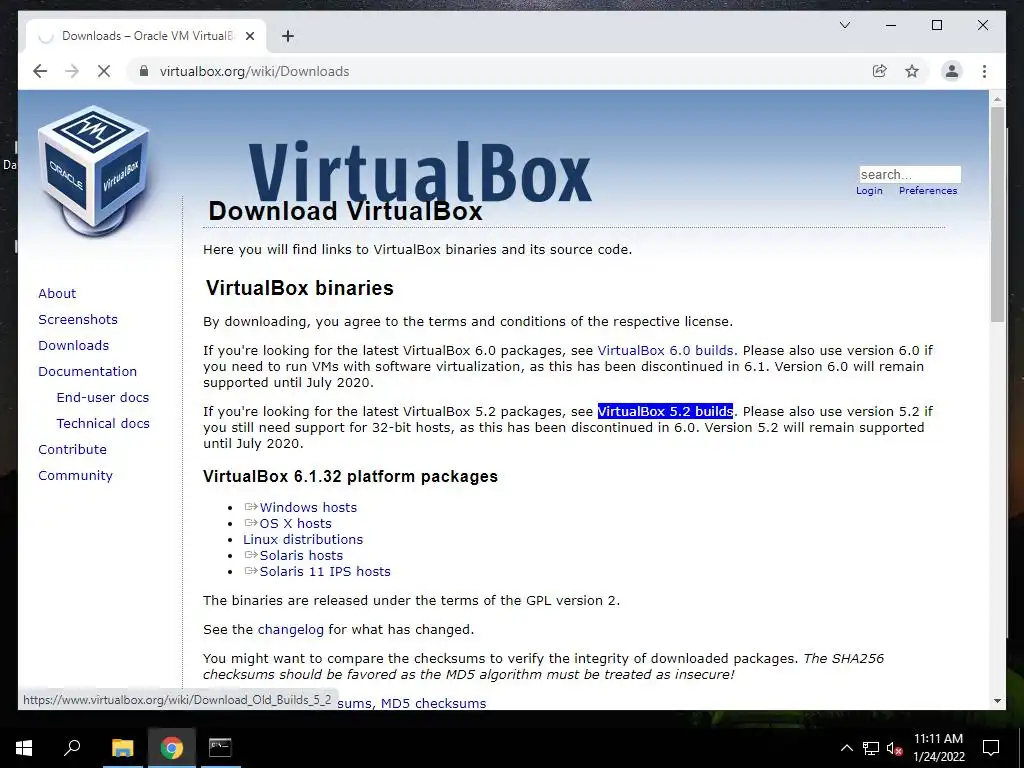Click the share page icon
Viewport: 1024px width, 768px height.
(880, 71)
